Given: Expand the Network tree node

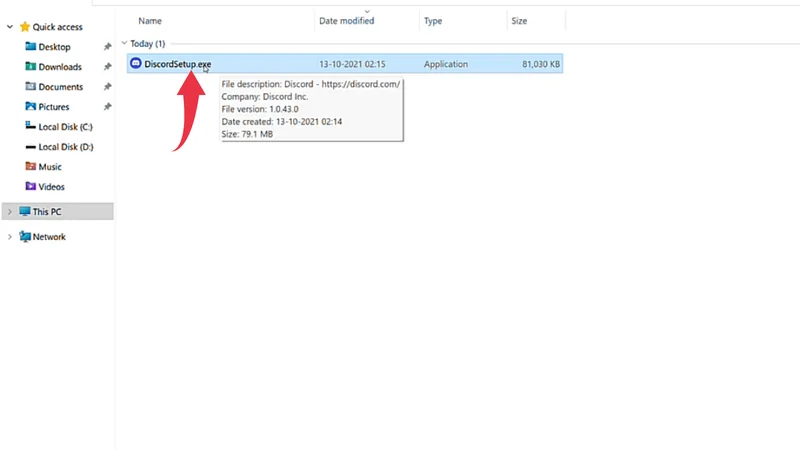Looking at the screenshot, I should point(9,237).
